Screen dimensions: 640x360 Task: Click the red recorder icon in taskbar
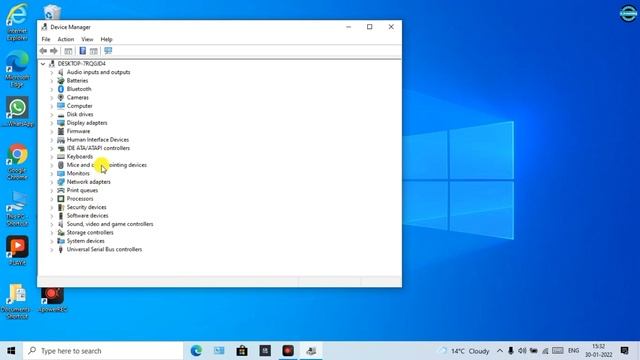point(288,351)
